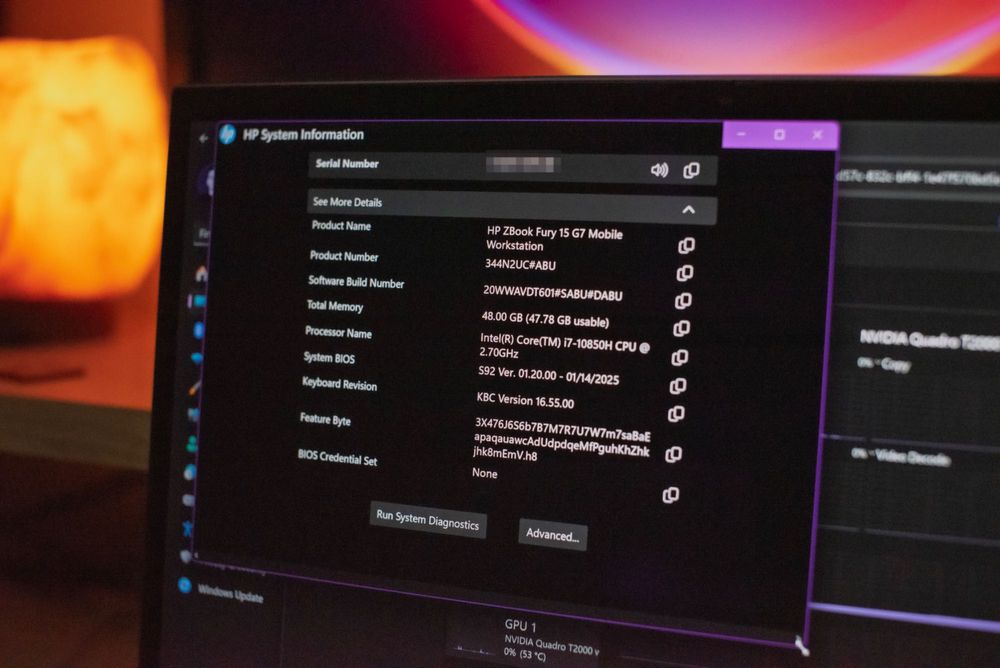The width and height of the screenshot is (1000, 668).
Task: Close the HP System Information window
Action: click(818, 135)
